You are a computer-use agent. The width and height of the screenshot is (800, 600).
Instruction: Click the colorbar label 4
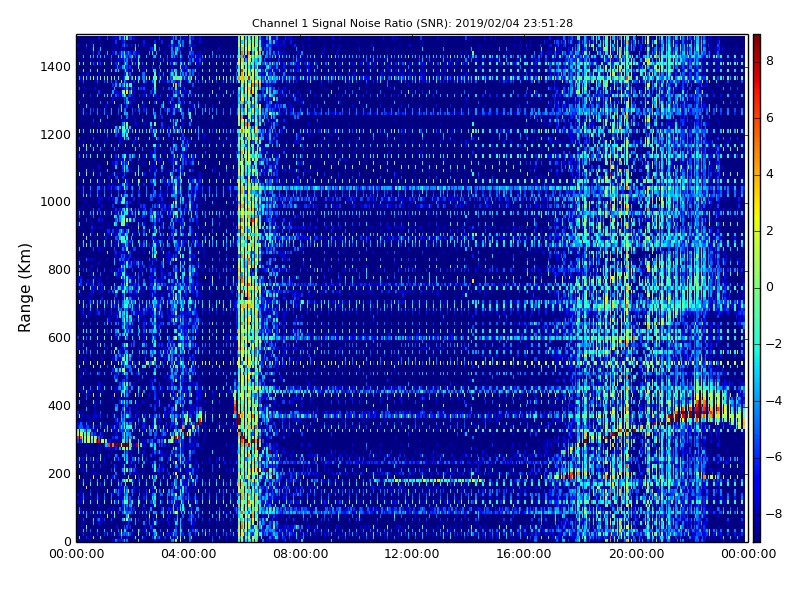[x=770, y=174]
